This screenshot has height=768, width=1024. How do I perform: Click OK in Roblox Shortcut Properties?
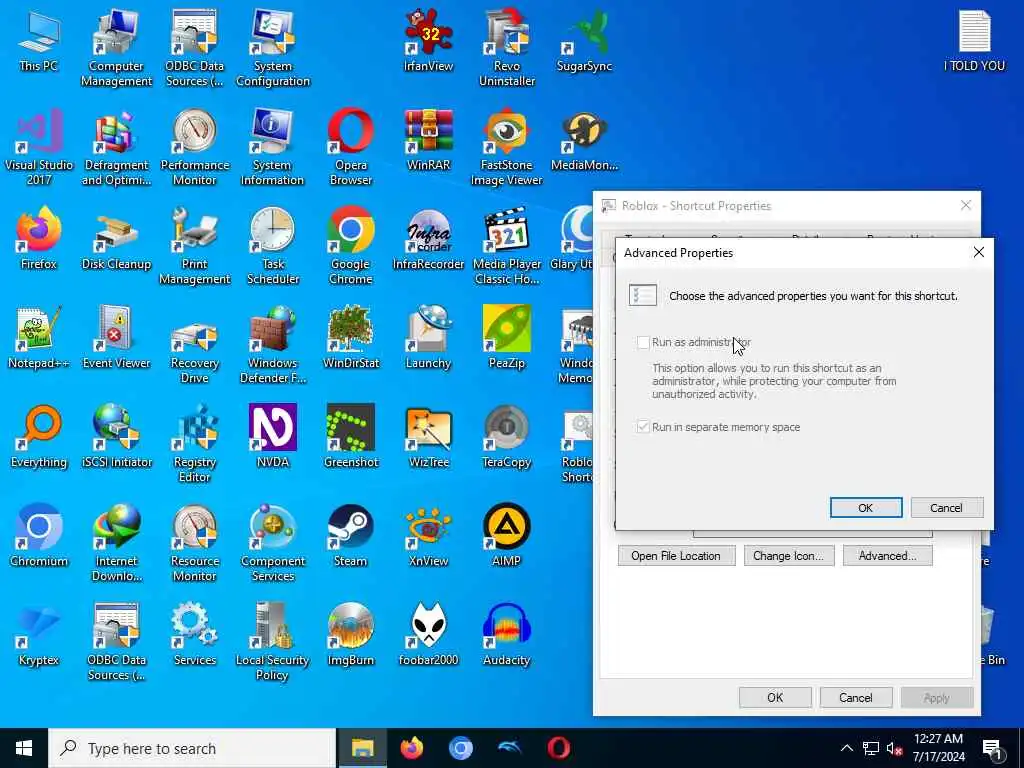click(x=775, y=697)
